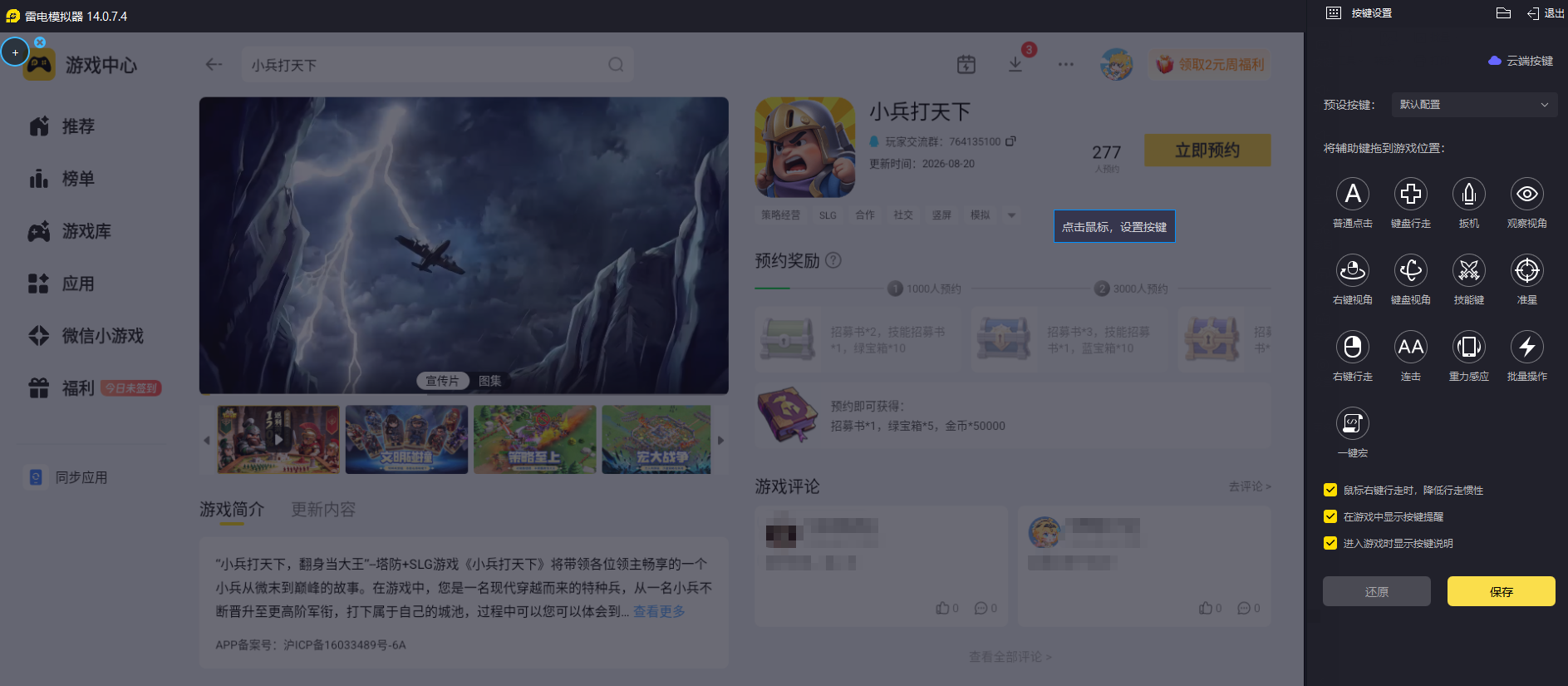Show previous thumbnails with left arrow
This screenshot has width=1568, height=686.
click(207, 441)
